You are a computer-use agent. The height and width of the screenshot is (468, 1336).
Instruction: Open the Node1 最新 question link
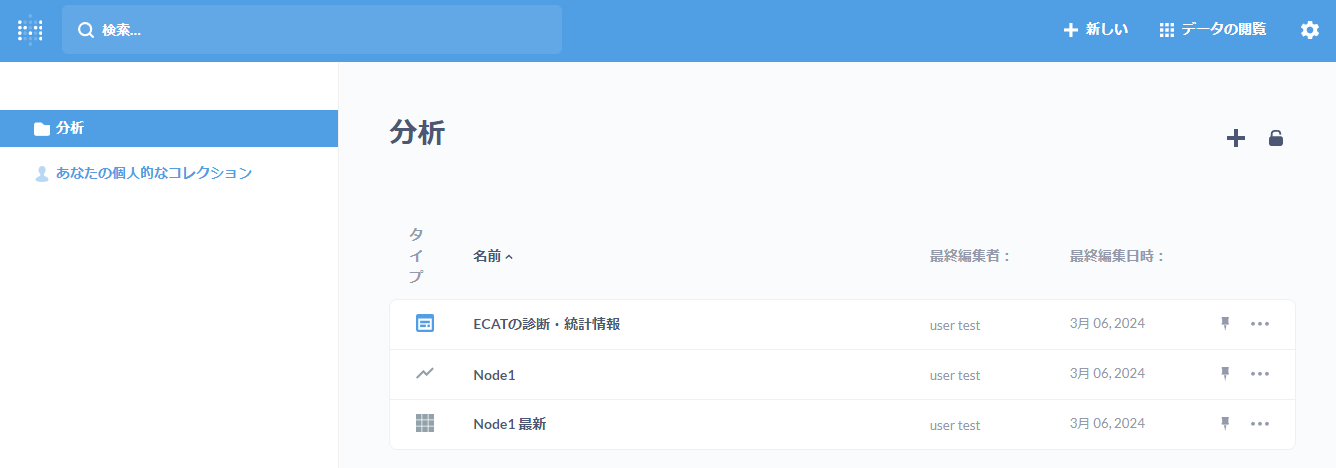pyautogui.click(x=509, y=424)
